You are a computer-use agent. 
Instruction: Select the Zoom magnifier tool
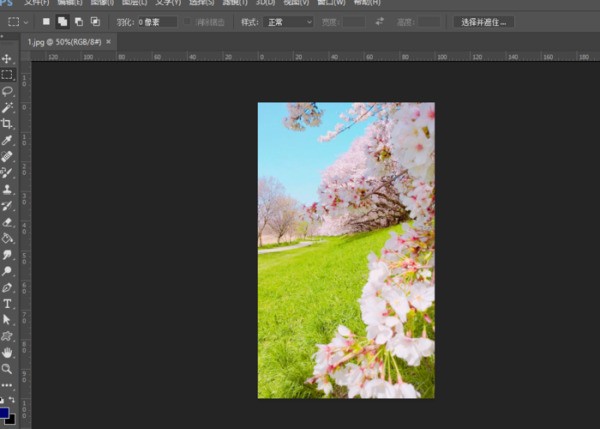point(7,369)
